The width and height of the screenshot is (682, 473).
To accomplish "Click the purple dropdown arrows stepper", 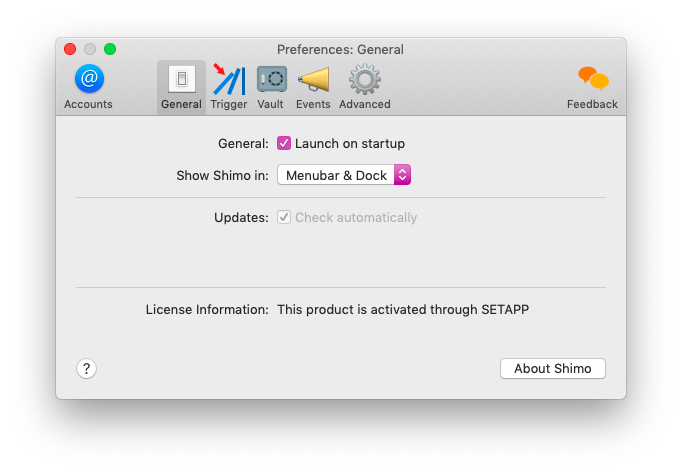I will coord(402,175).
